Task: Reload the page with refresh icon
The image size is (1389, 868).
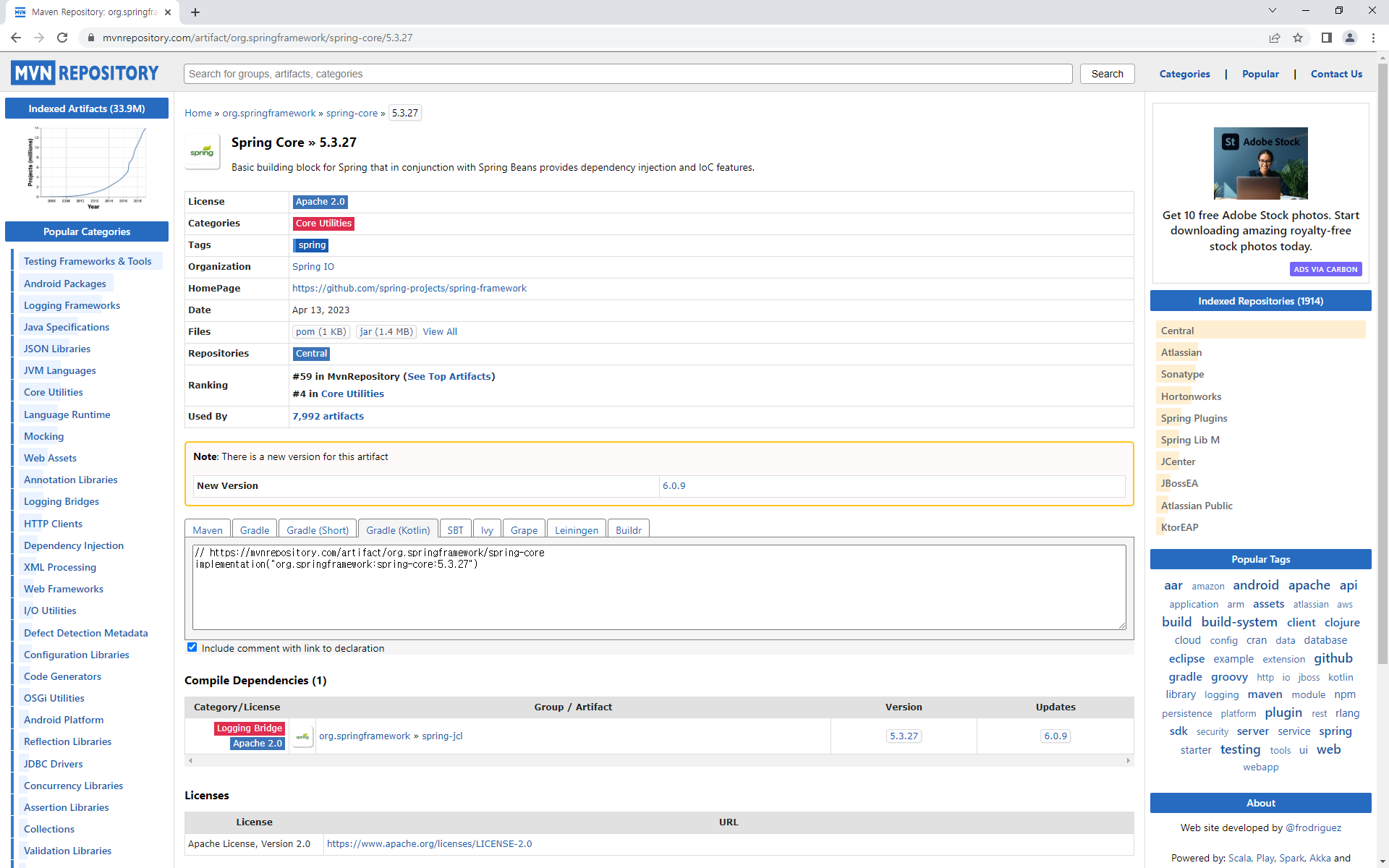Action: (62, 38)
